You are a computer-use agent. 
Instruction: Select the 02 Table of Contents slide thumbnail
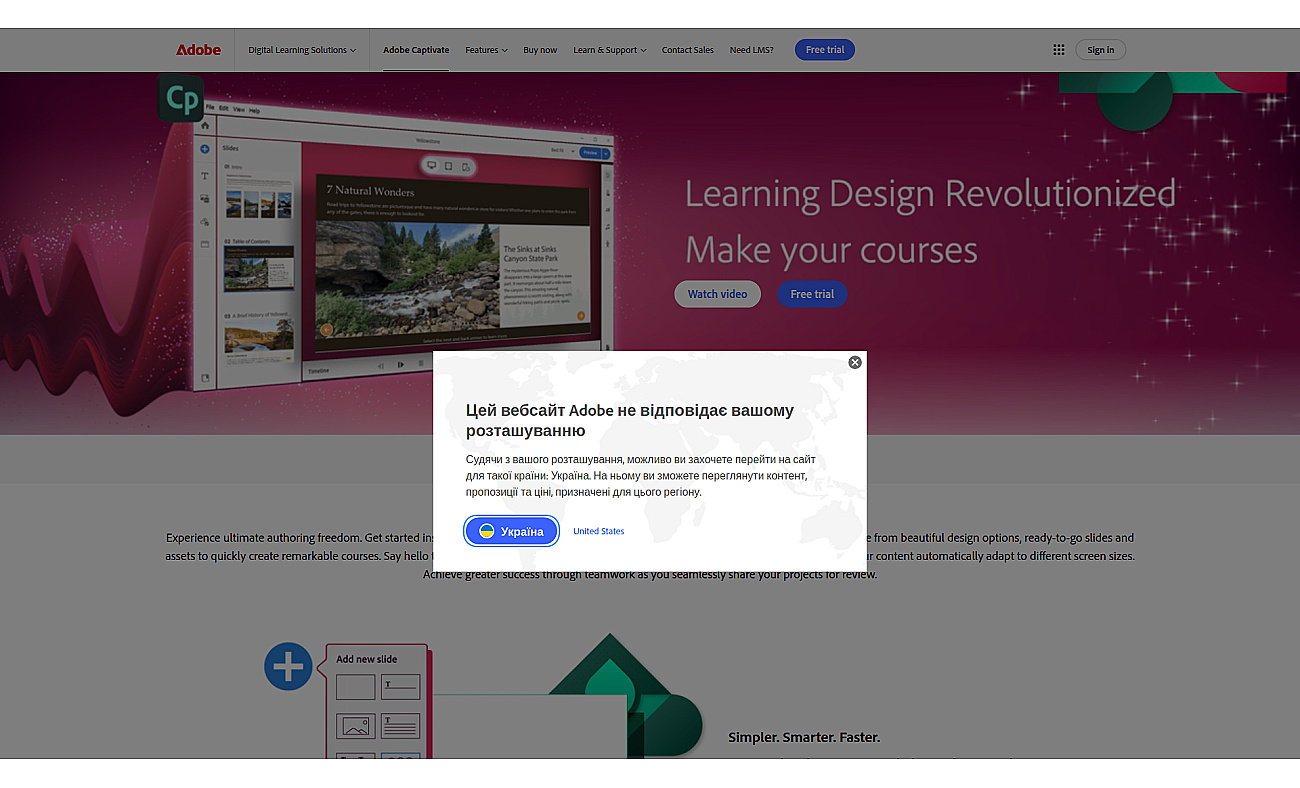[259, 268]
